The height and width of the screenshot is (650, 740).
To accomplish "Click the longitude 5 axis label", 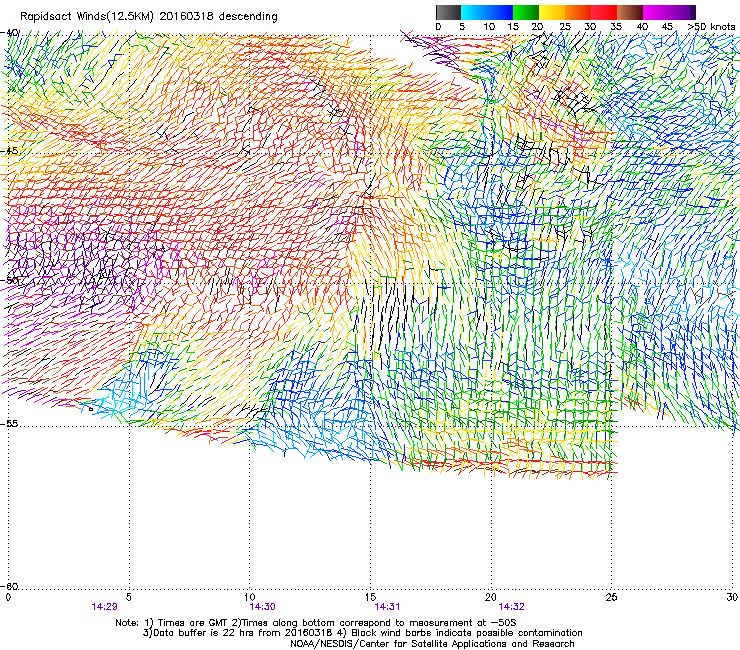I will click(x=128, y=597).
